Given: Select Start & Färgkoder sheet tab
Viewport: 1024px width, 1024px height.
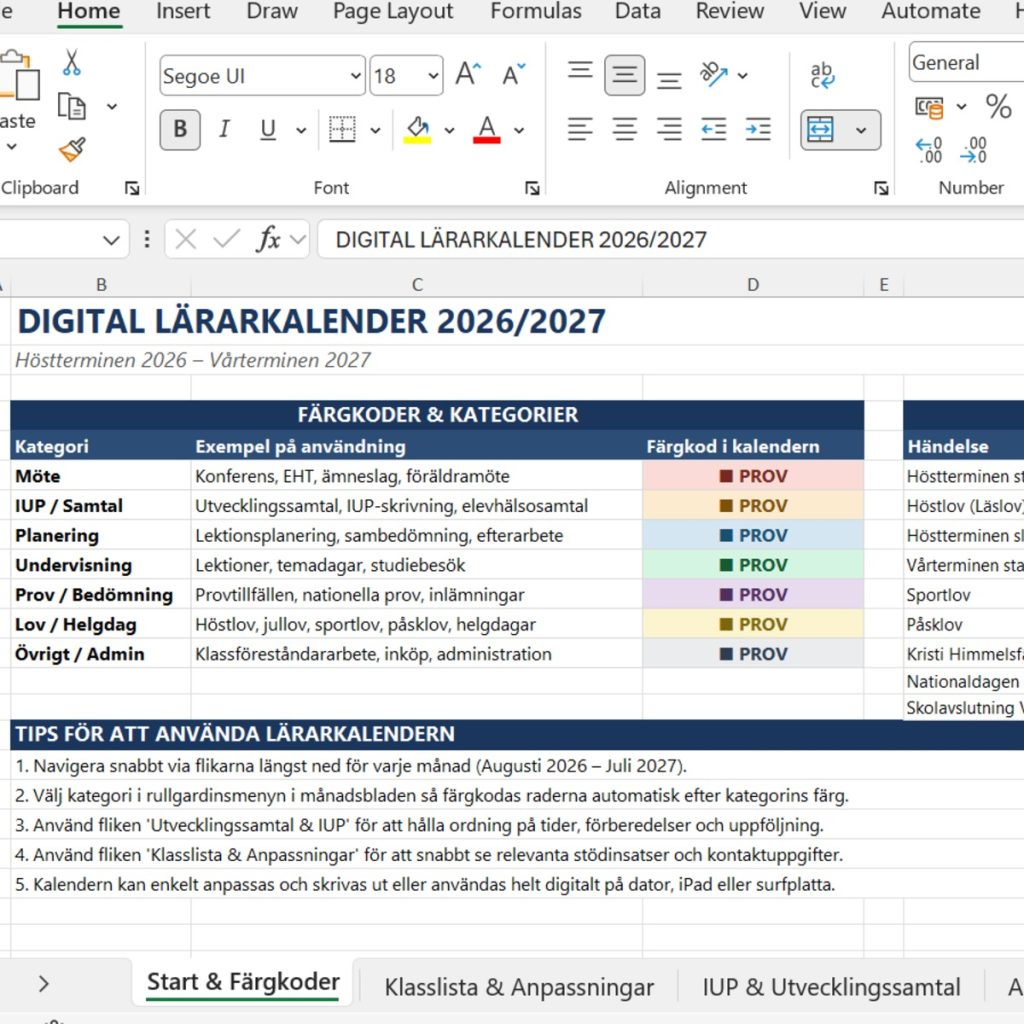Looking at the screenshot, I should (x=243, y=982).
